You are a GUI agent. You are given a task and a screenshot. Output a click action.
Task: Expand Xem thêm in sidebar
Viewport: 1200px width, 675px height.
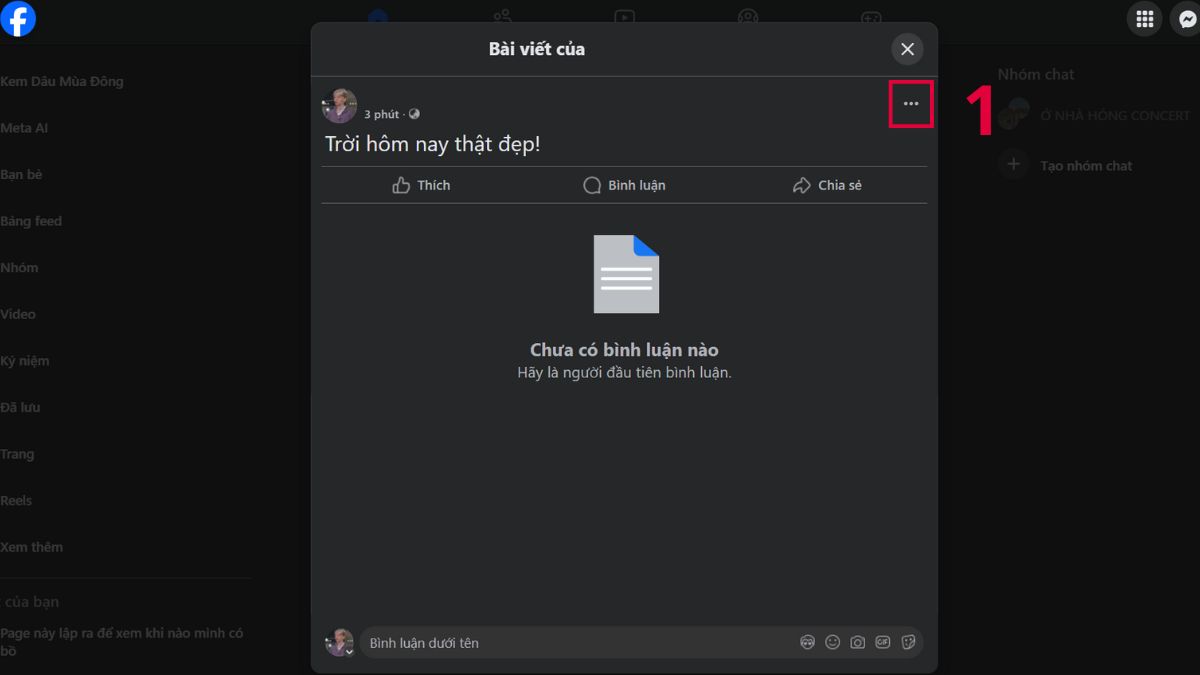[31, 547]
